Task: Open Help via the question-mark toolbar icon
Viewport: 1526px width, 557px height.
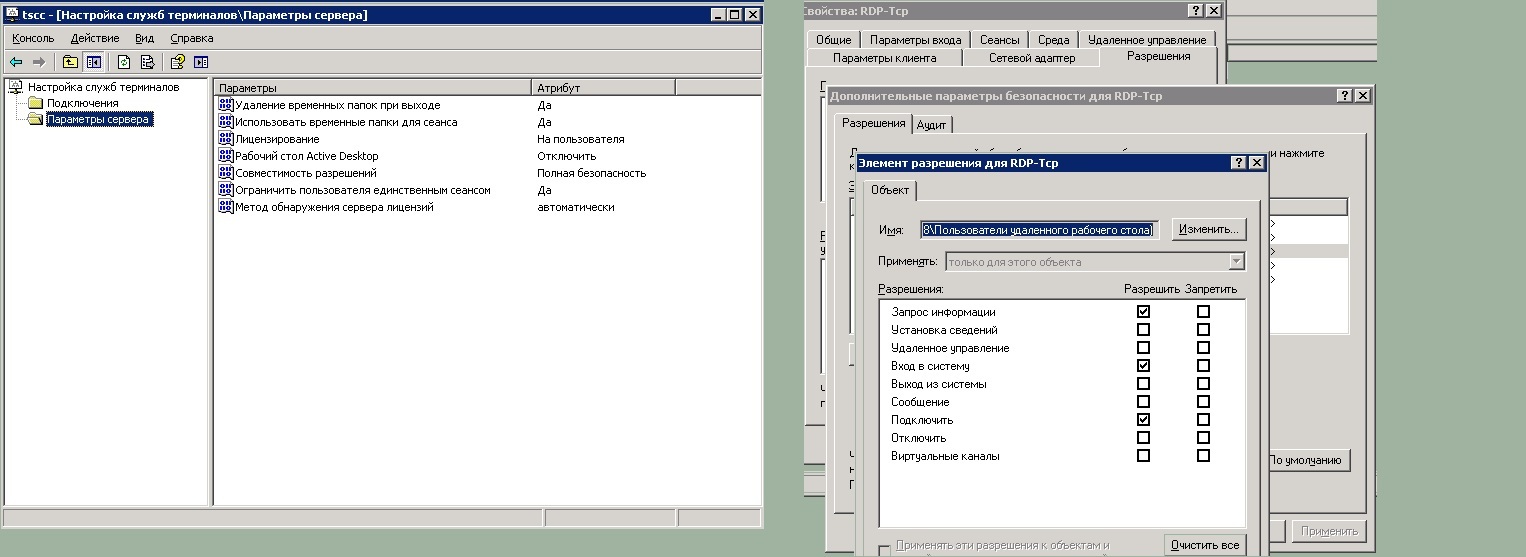Action: 177,62
